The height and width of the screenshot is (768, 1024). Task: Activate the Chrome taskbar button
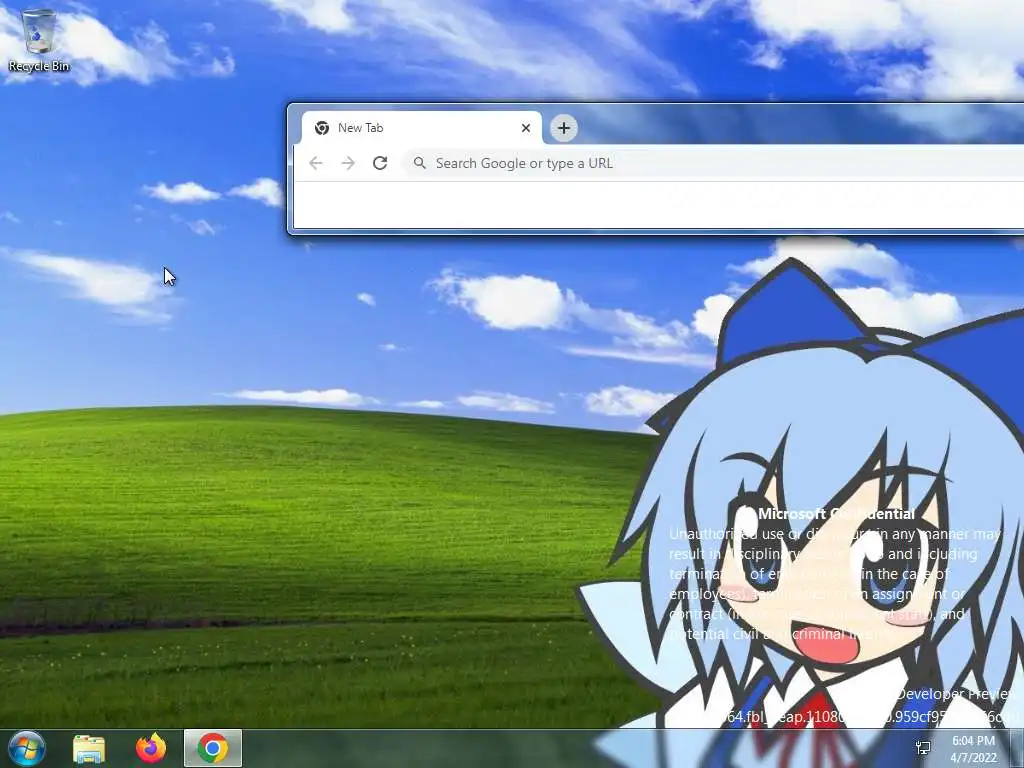click(213, 748)
